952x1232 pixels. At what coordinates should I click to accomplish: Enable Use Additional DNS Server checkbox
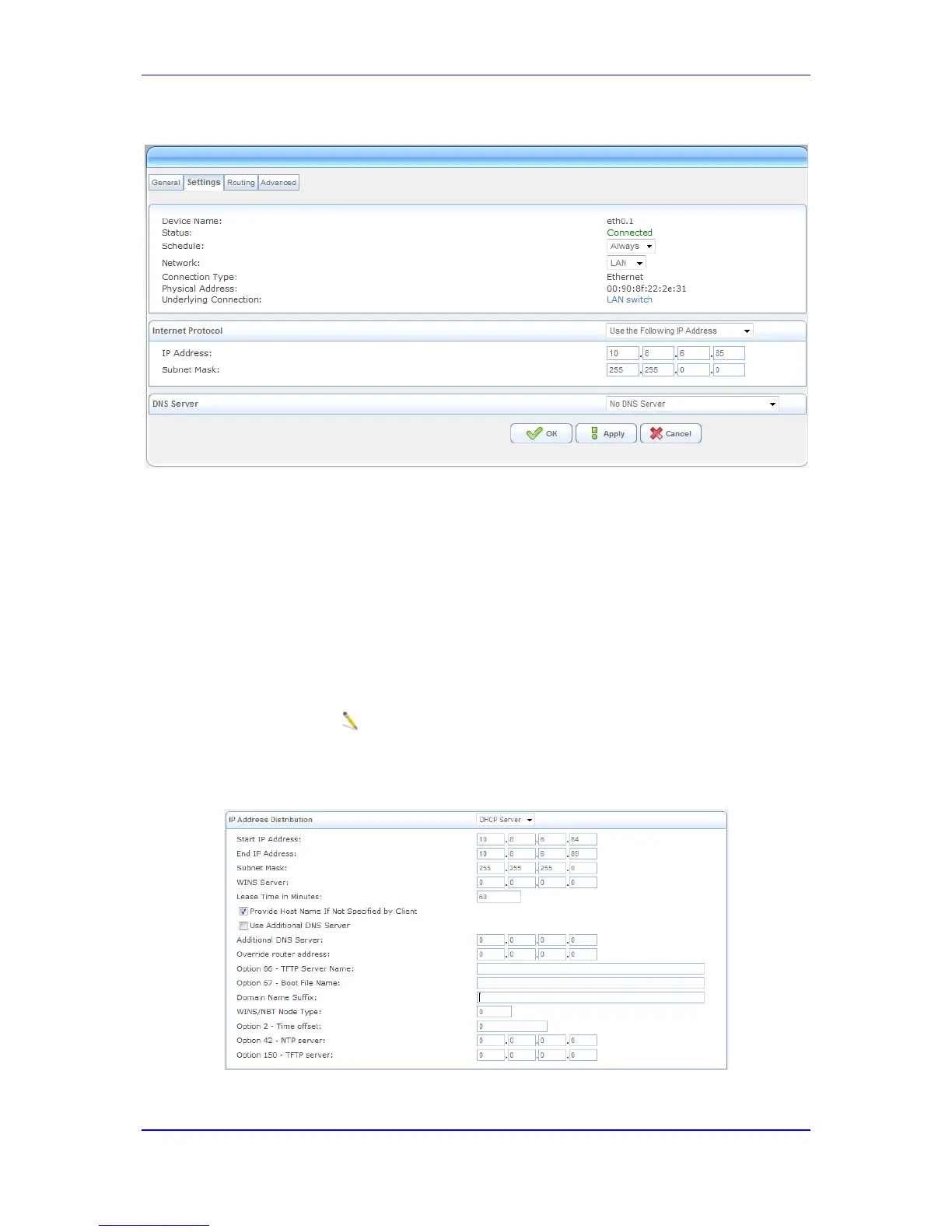tap(243, 926)
